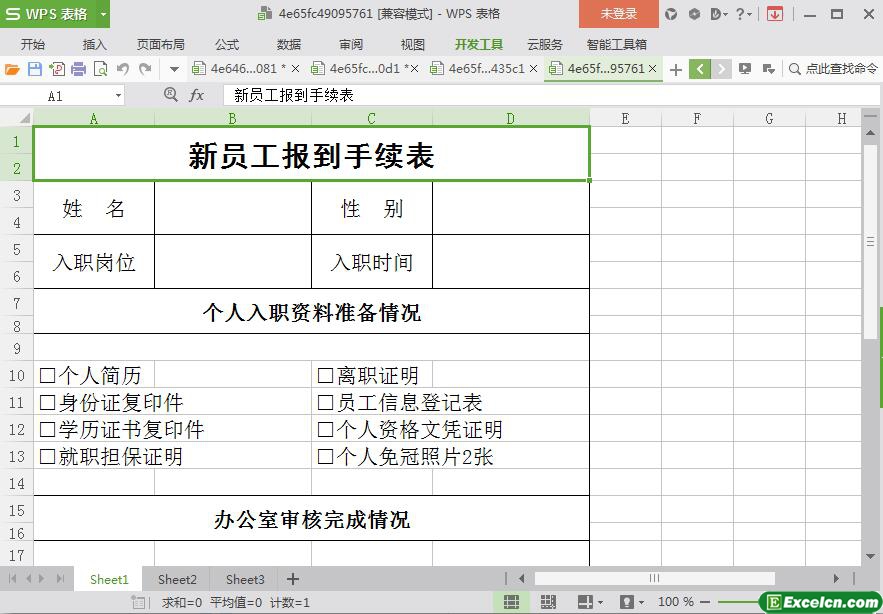Click the Redo arrow icon
The width and height of the screenshot is (883, 614).
145,69
